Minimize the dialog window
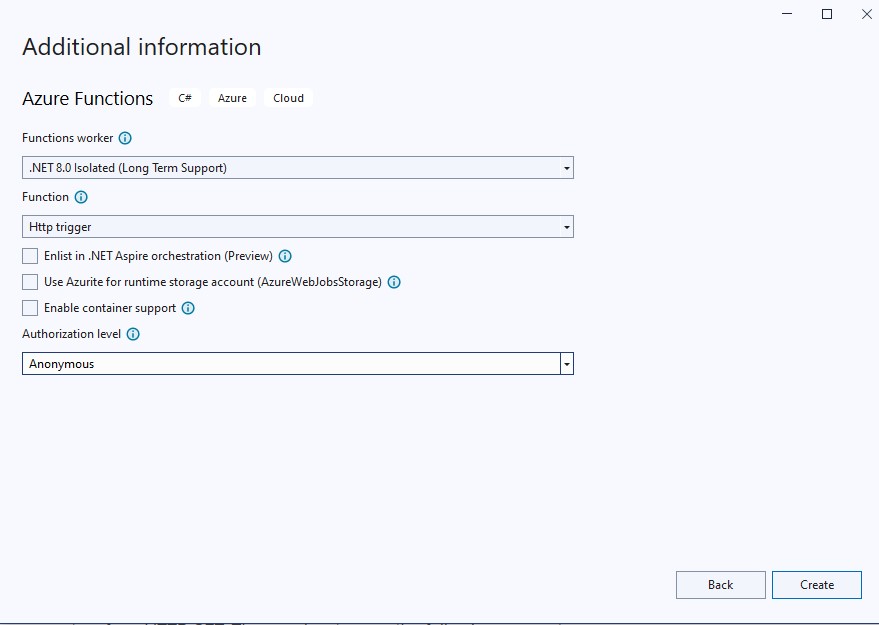This screenshot has height=625, width=879. pyautogui.click(x=787, y=14)
